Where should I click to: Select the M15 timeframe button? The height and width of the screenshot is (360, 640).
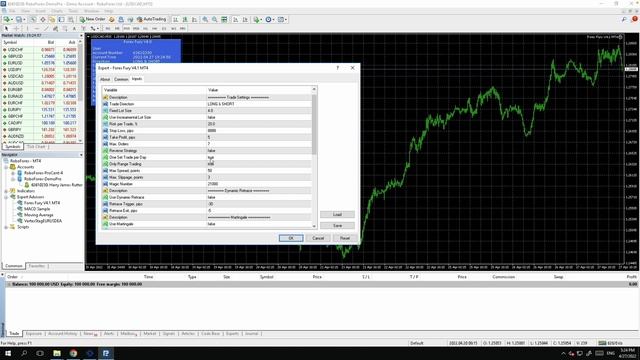(x=127, y=29)
